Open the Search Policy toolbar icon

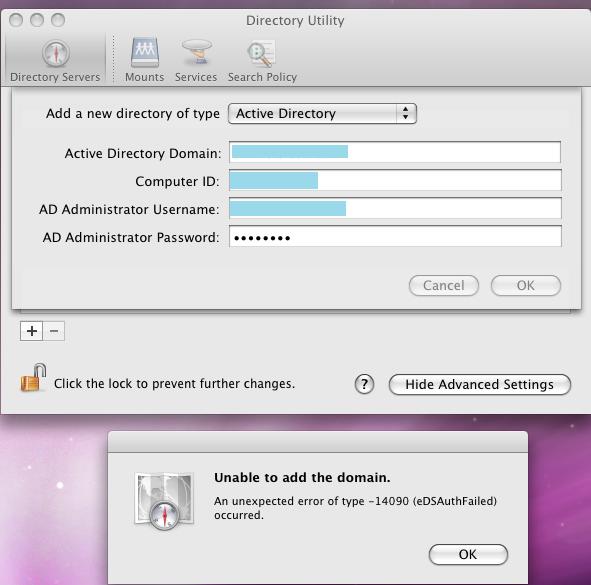[262, 60]
